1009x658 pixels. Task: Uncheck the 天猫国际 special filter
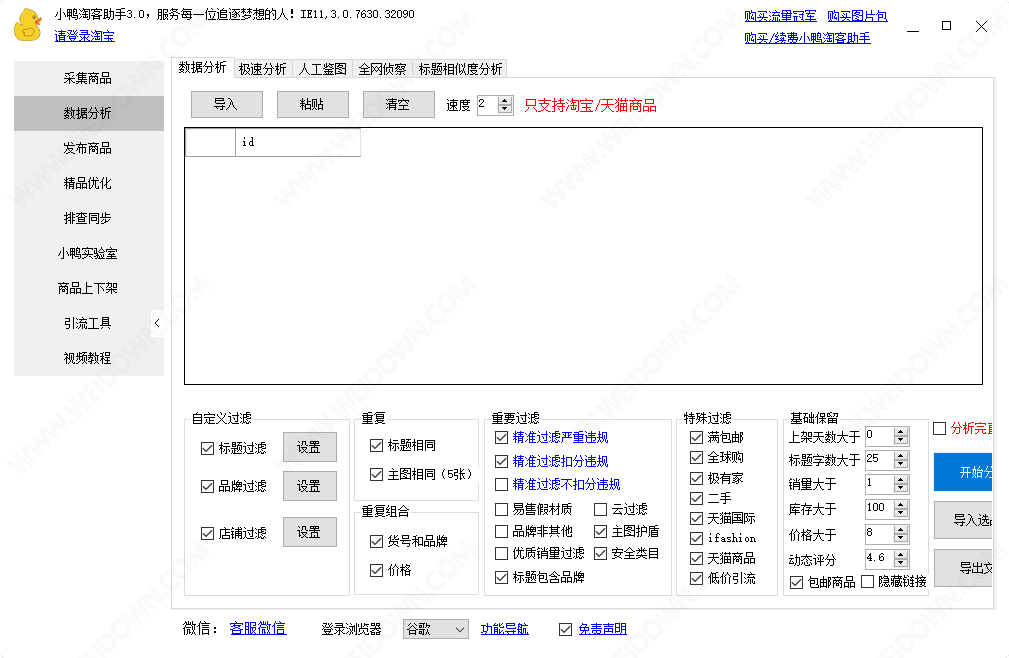[697, 518]
